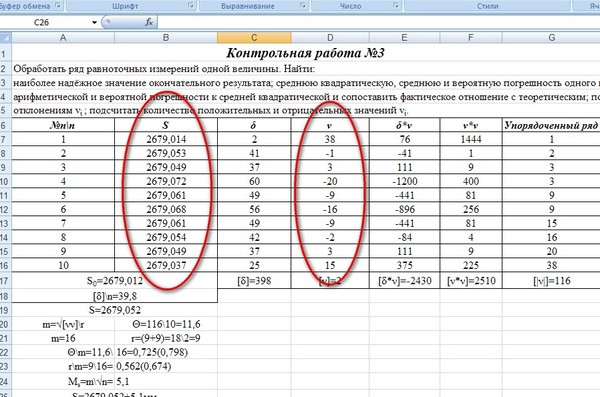Select the cell containing -896

click(404, 209)
